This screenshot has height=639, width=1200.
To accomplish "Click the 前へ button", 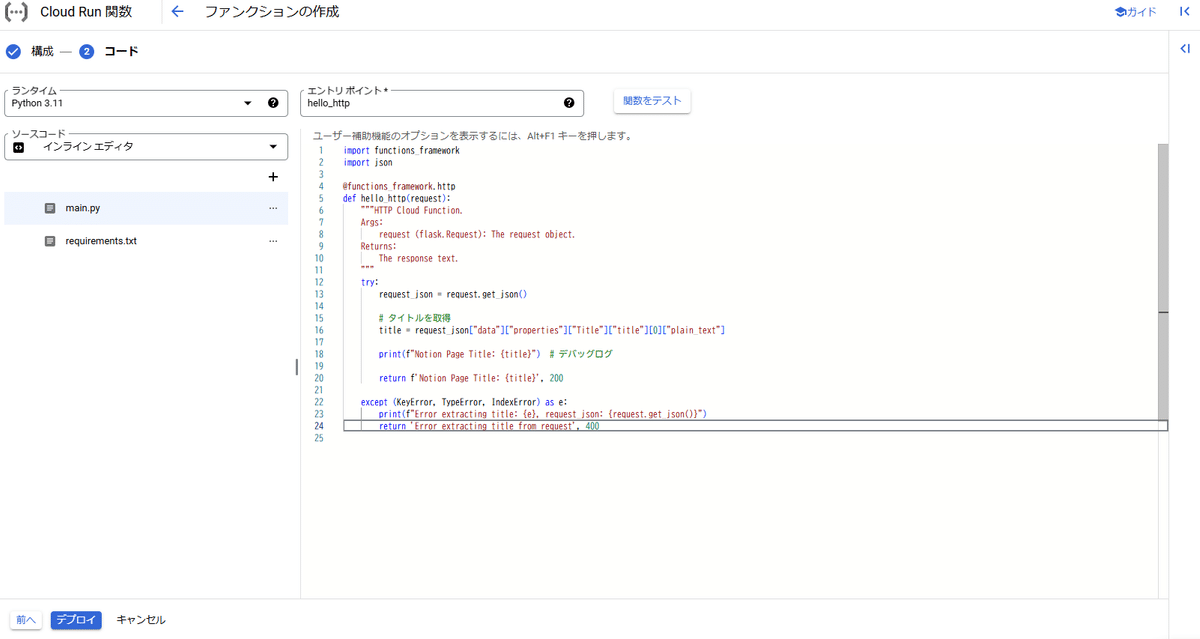I will [27, 620].
